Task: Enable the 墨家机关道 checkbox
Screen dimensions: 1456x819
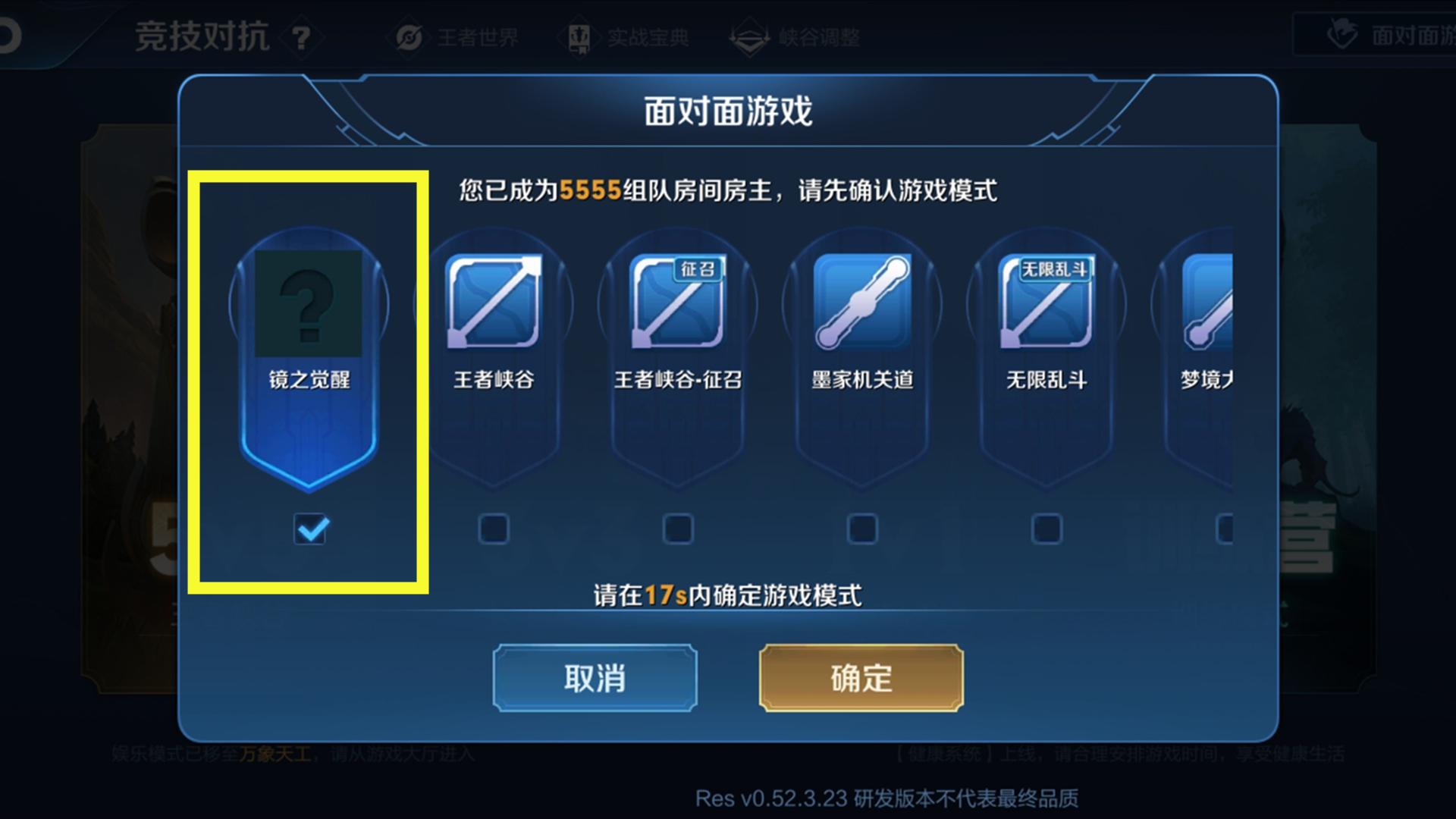Action: point(862,529)
